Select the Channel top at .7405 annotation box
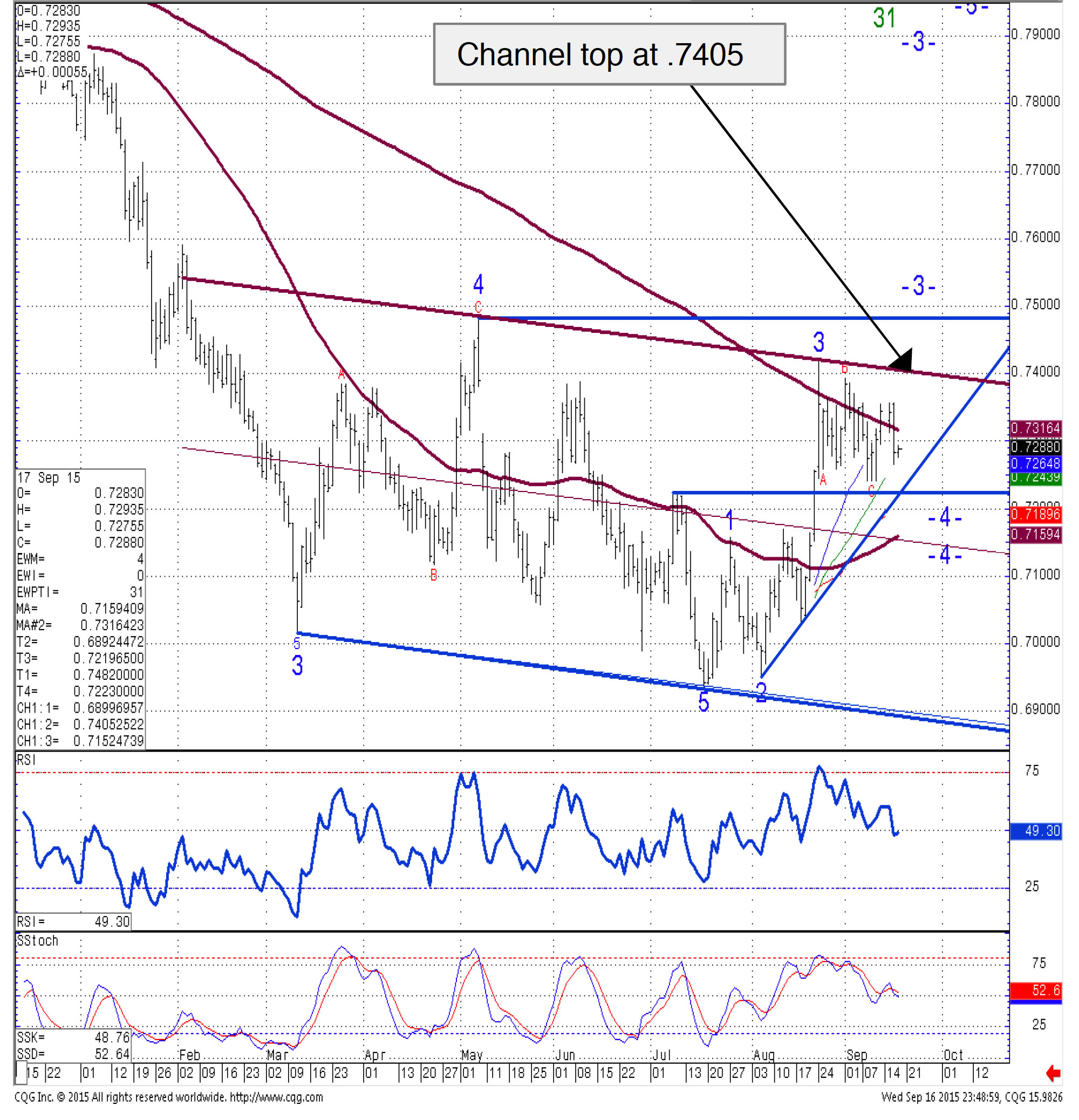Image resolution: width=1079 pixels, height=1120 pixels. pos(609,54)
